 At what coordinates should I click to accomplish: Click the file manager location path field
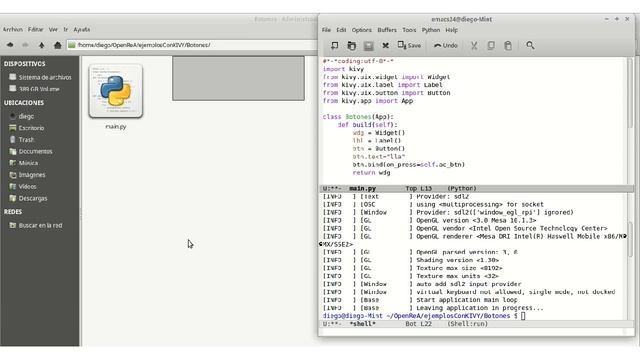coord(192,45)
